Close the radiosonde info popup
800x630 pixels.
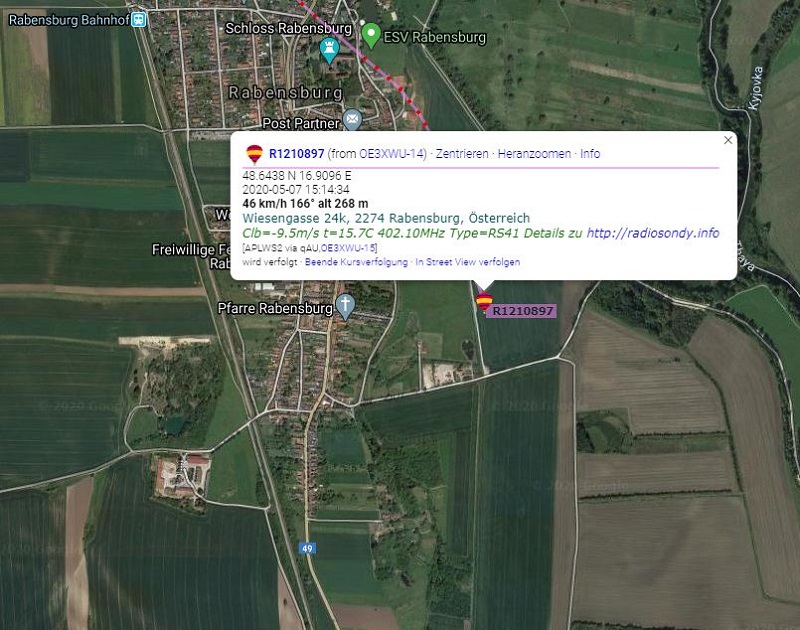point(728,140)
